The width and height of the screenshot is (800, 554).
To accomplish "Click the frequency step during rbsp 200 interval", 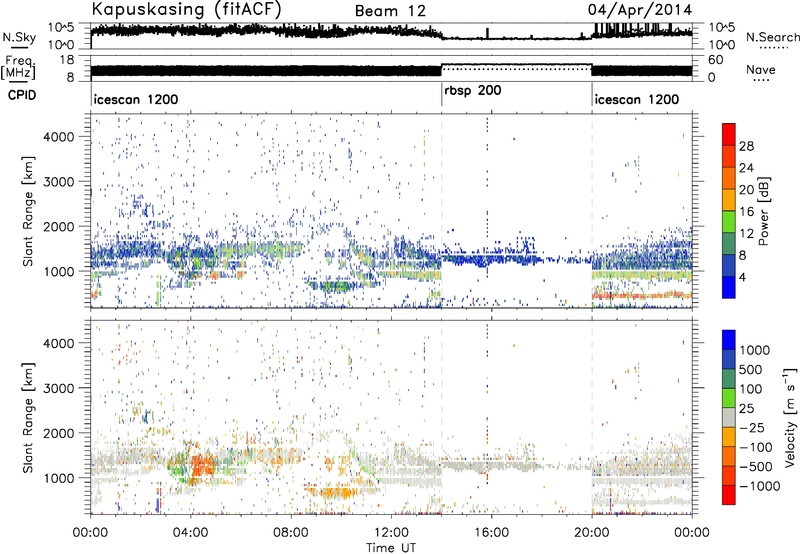I will 516,66.
